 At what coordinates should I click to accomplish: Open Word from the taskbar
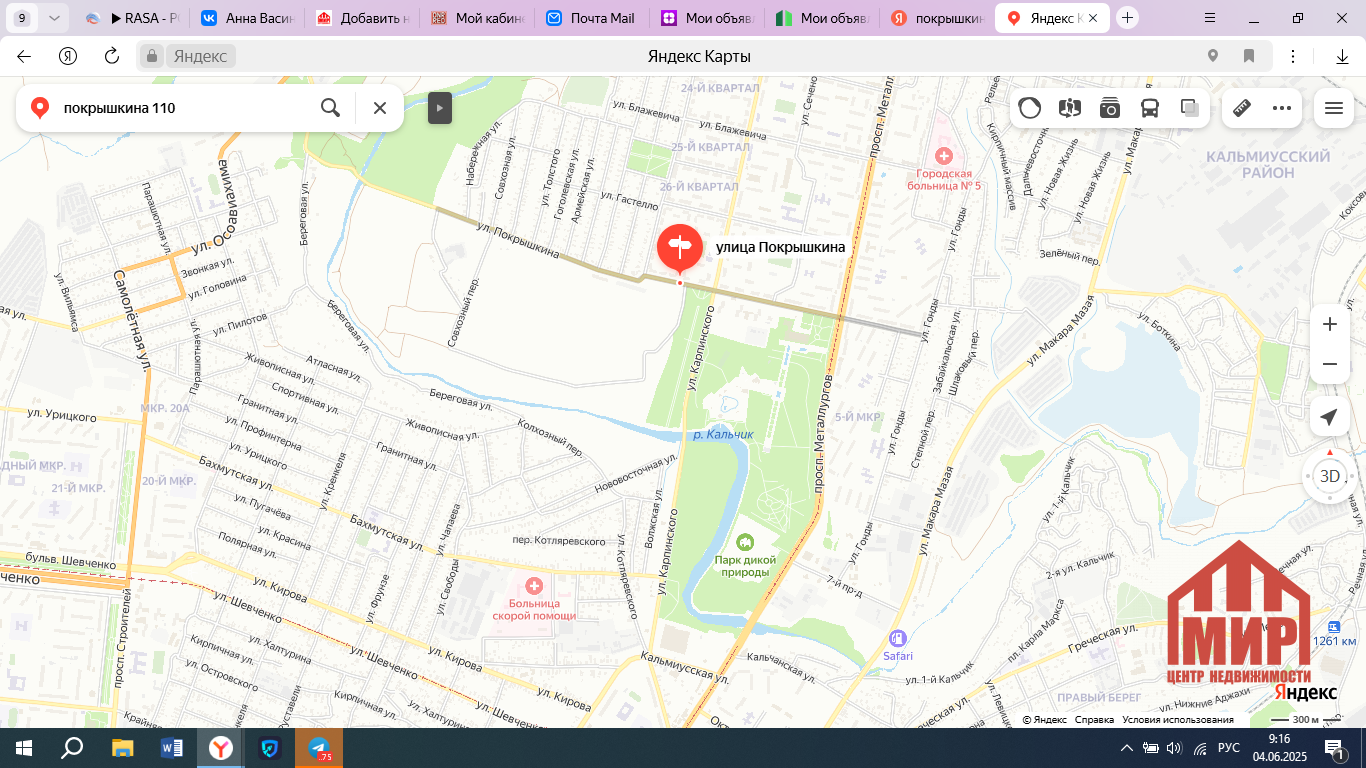tap(172, 748)
